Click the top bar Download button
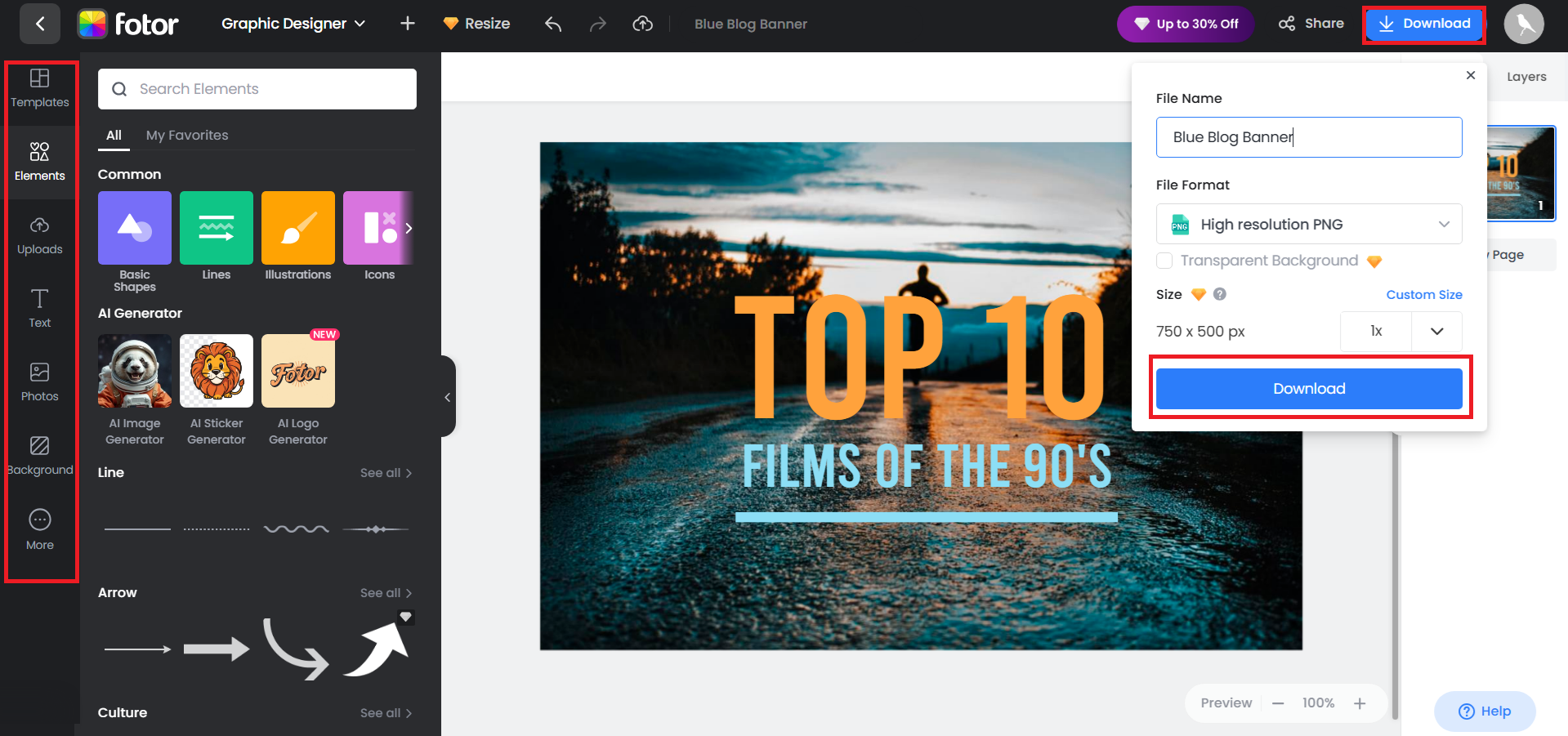The image size is (1568, 736). [1423, 24]
